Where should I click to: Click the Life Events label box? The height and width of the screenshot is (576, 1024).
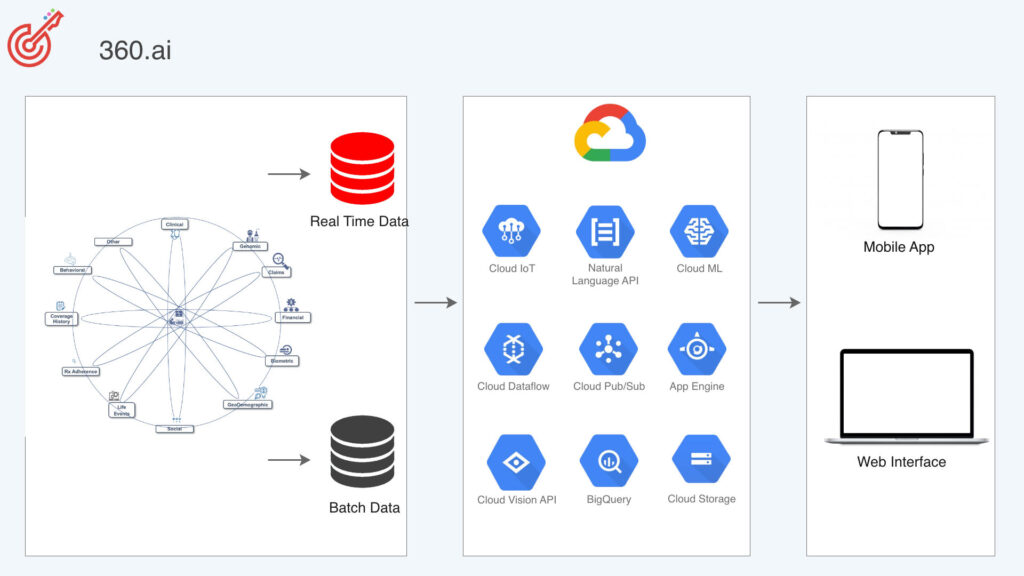pyautogui.click(x=121, y=410)
